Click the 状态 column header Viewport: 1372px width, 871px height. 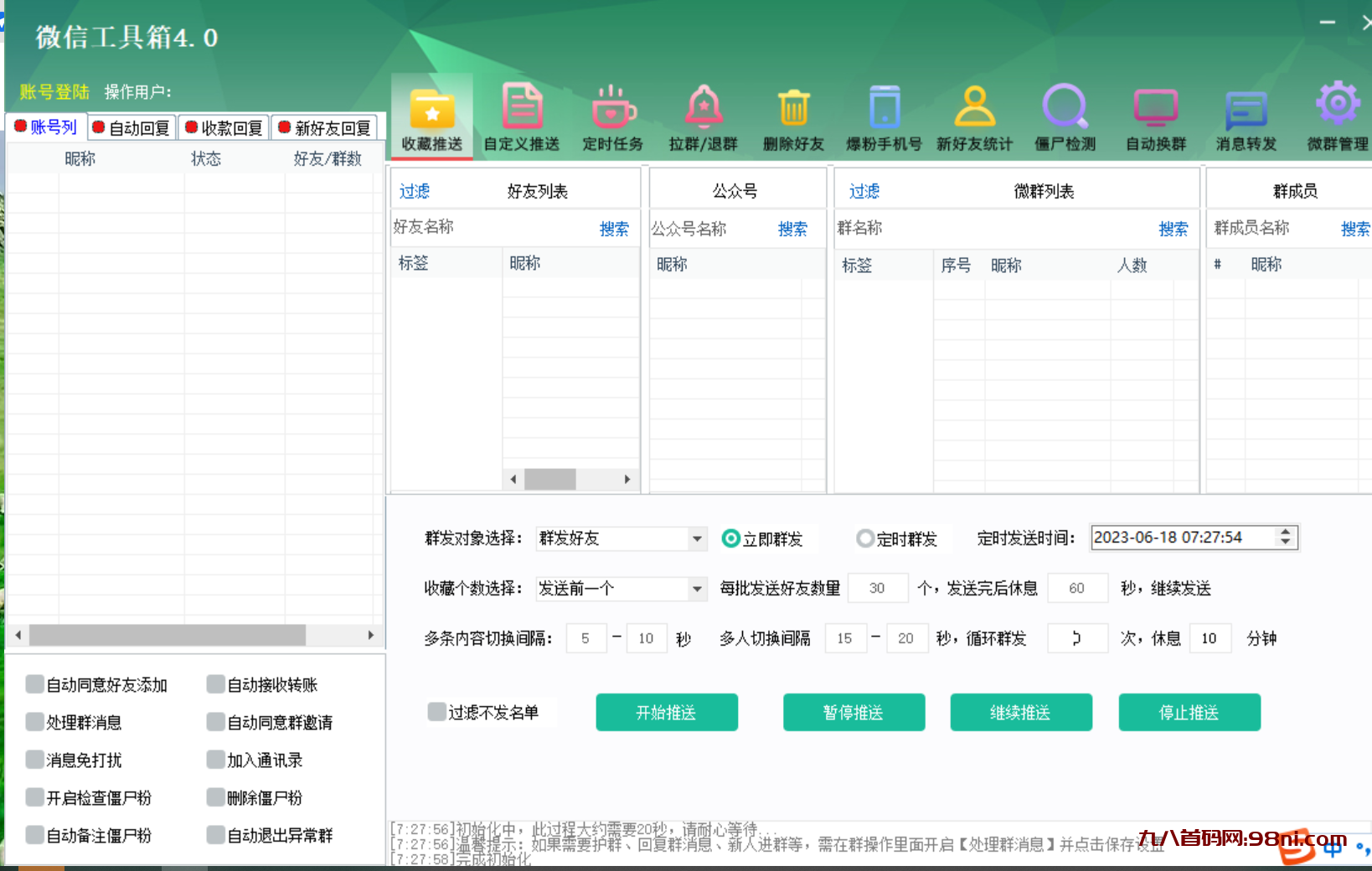pos(206,158)
